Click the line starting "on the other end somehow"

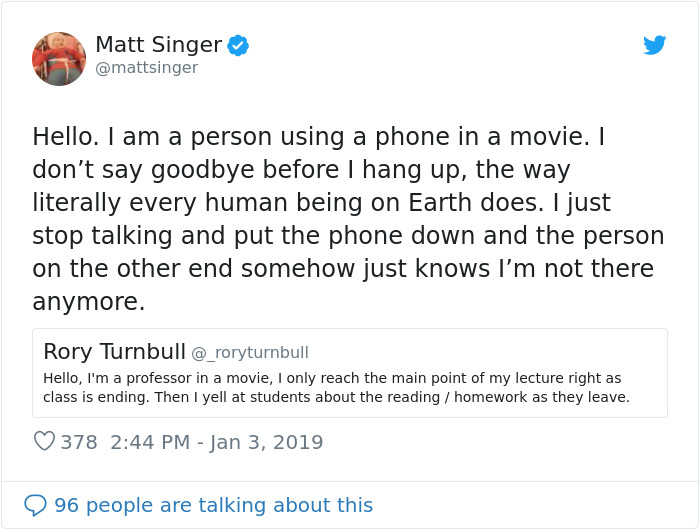coord(343,268)
